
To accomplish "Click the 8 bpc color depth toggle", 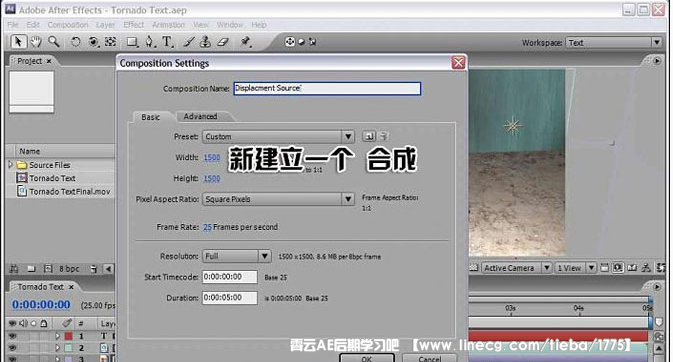I will click(x=69, y=269).
